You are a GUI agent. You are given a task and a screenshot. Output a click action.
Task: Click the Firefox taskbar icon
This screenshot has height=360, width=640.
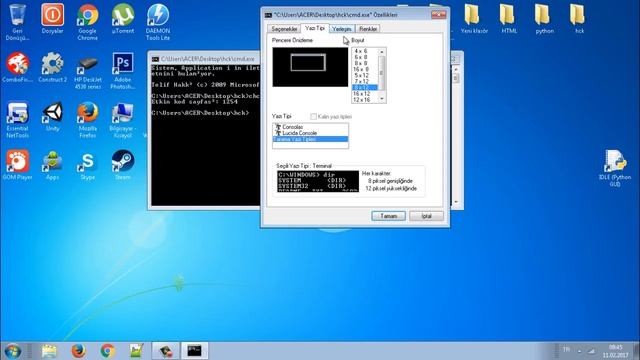[78, 351]
